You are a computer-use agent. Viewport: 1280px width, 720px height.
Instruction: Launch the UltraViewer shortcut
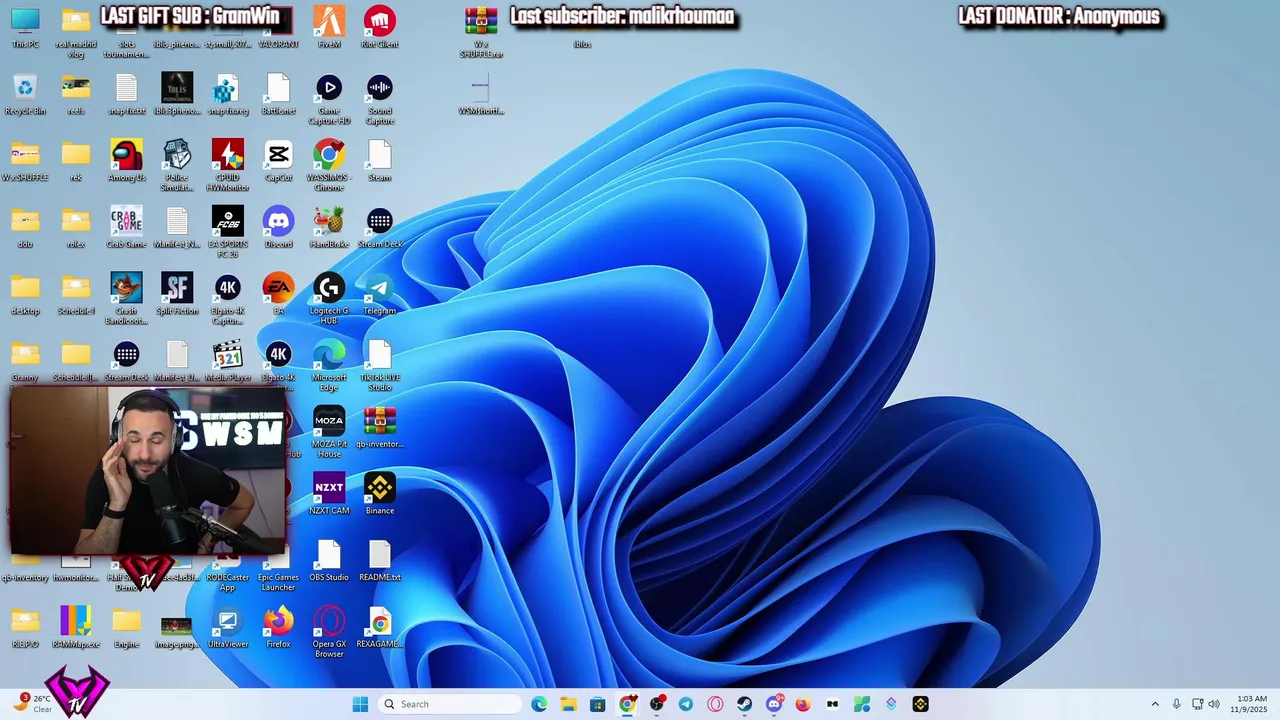point(228,627)
